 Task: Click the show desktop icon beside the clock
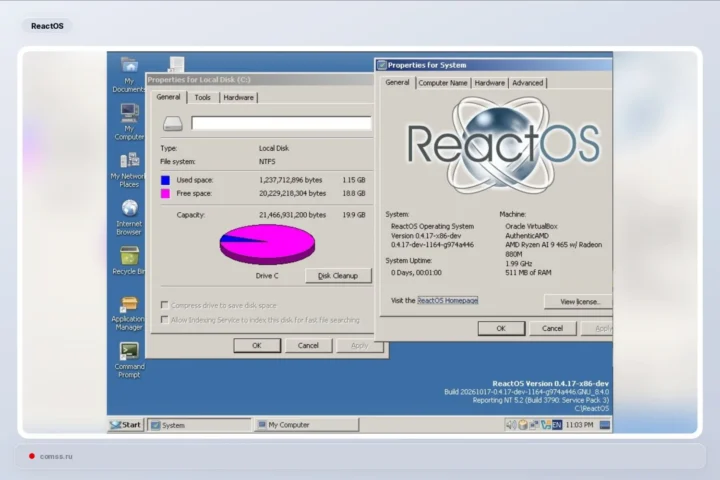[605, 425]
